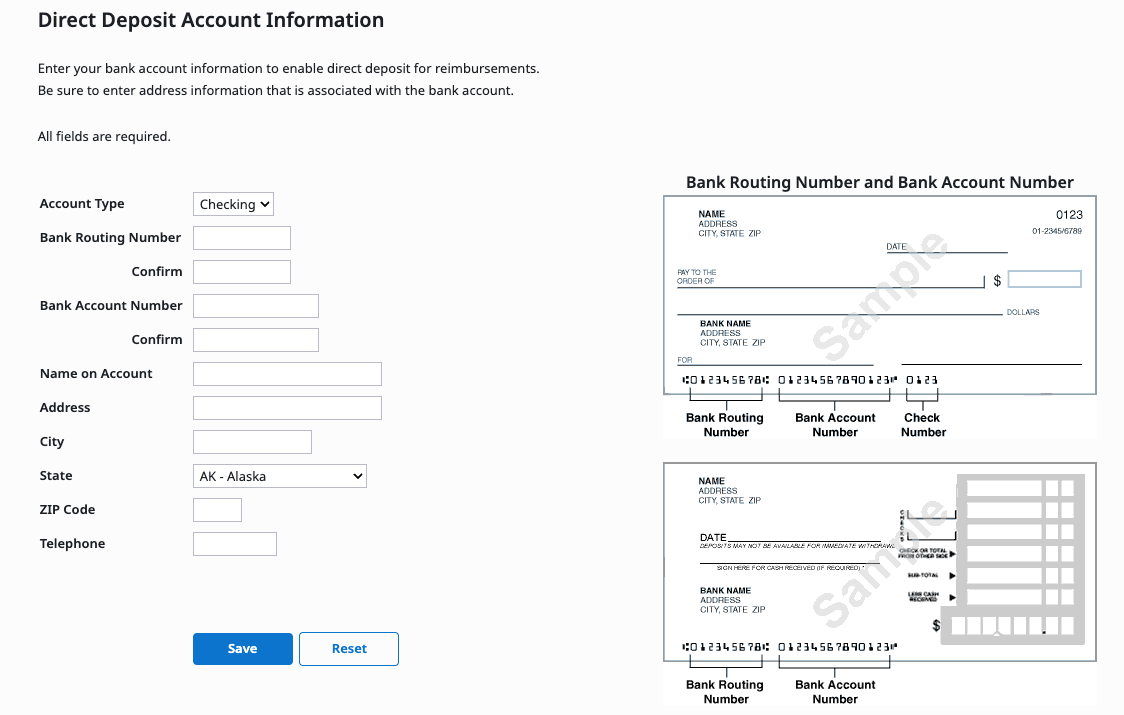1124x715 pixels.
Task: Click the Name on Account field
Action: [x=287, y=374]
